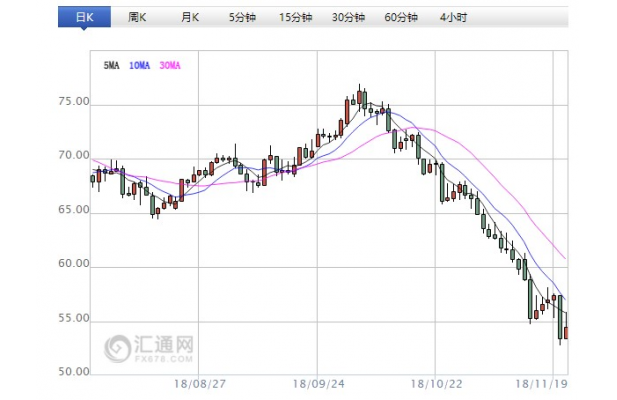Click the last candlestick at far right
The width and height of the screenshot is (617, 400).
pos(566,331)
